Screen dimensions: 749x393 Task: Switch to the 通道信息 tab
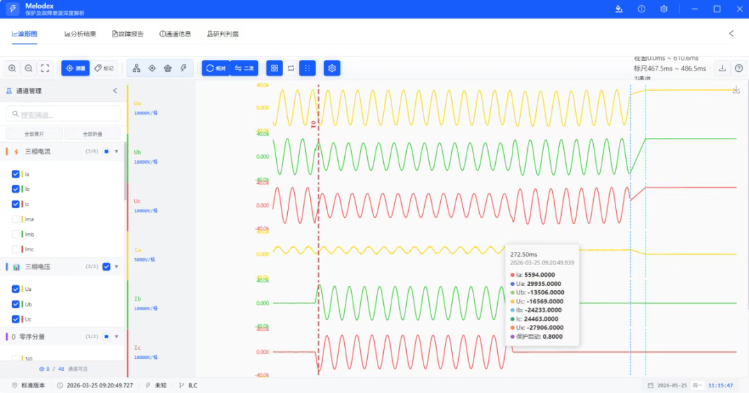pyautogui.click(x=175, y=34)
